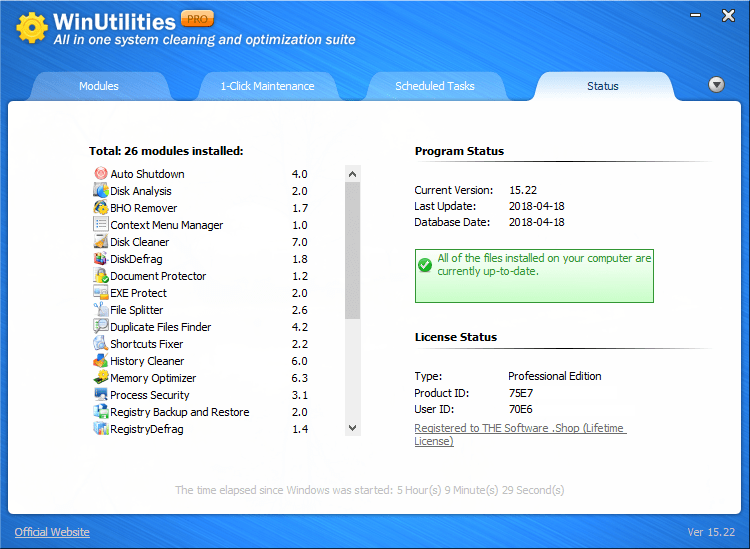Open the 1-Click Maintenance tab
Viewport: 750px width, 549px height.
[267, 86]
